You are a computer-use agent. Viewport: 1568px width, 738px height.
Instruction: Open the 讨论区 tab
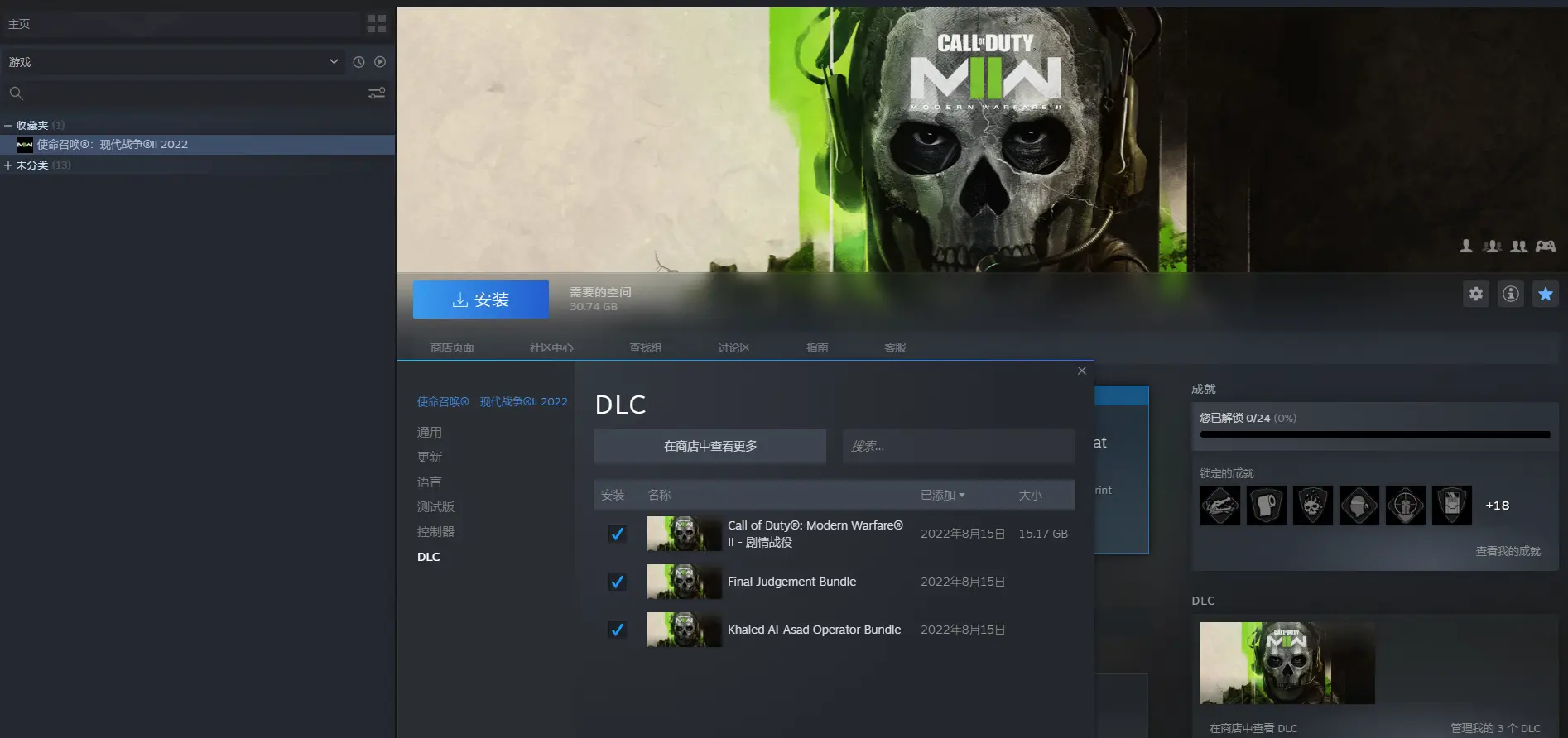733,347
